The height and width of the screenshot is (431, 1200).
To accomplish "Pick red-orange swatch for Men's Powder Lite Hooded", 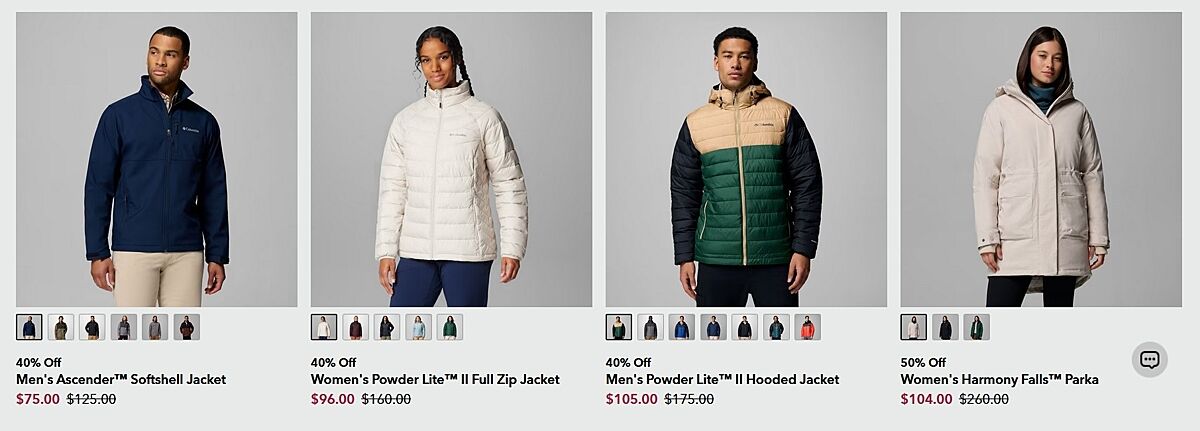I will (808, 327).
